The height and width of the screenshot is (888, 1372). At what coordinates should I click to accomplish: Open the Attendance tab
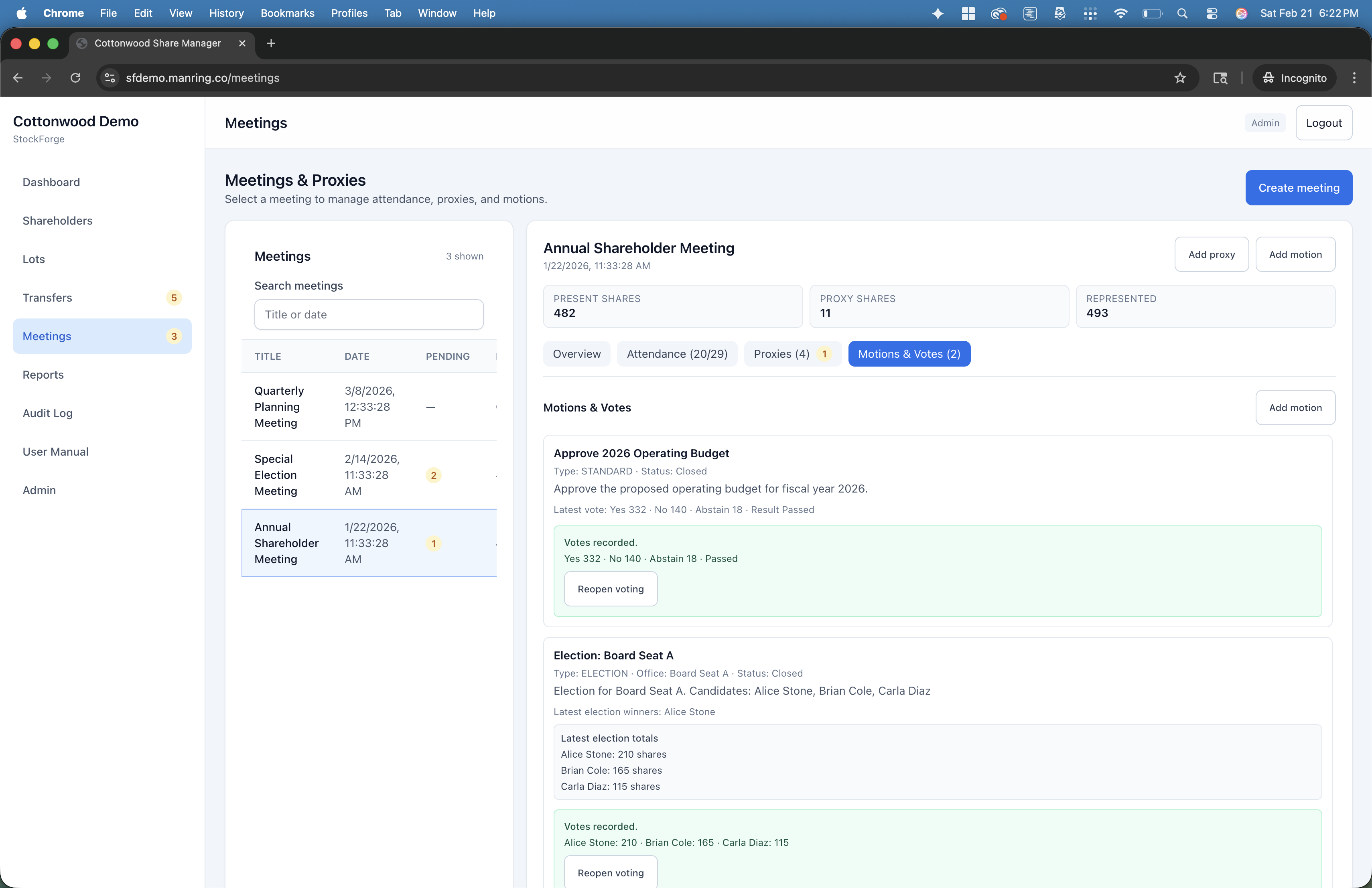point(677,354)
